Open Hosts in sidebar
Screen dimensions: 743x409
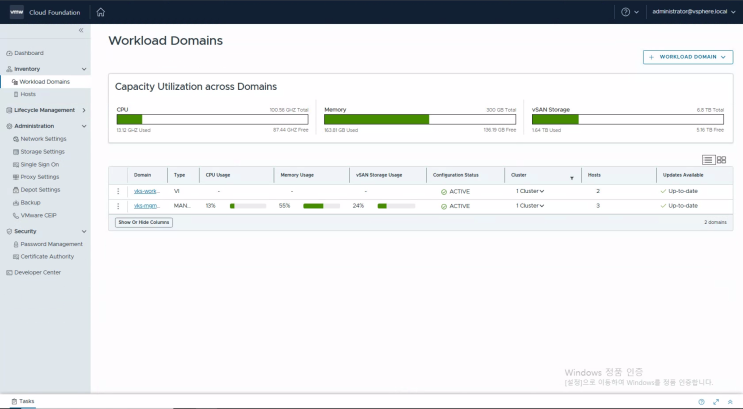point(25,94)
